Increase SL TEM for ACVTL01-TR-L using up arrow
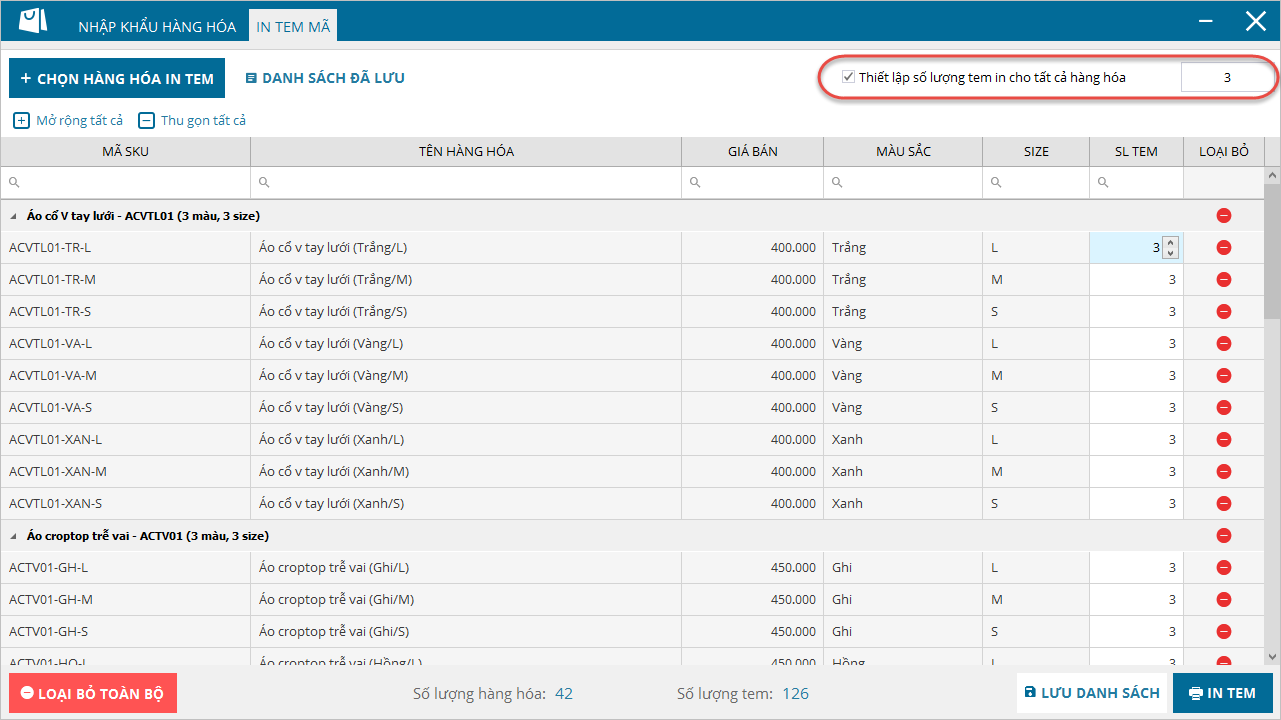This screenshot has height=720, width=1281. 1170,243
